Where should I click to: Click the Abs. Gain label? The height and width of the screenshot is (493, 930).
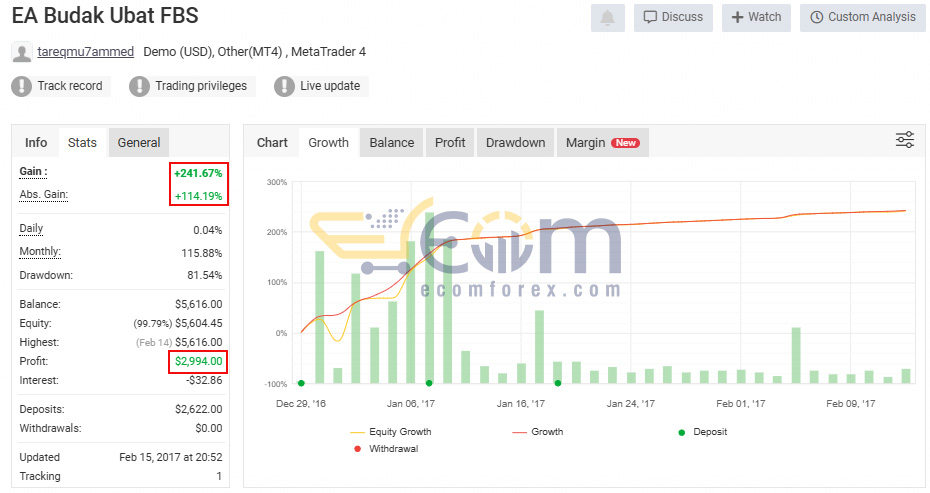point(43,195)
